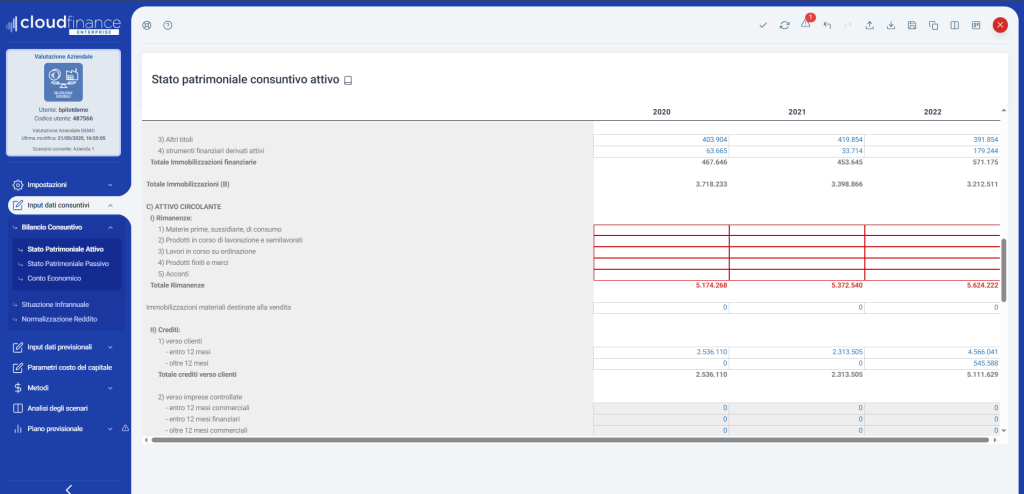Open Parametri costo del capitale
Image resolution: width=1024 pixels, height=494 pixels.
(x=70, y=367)
